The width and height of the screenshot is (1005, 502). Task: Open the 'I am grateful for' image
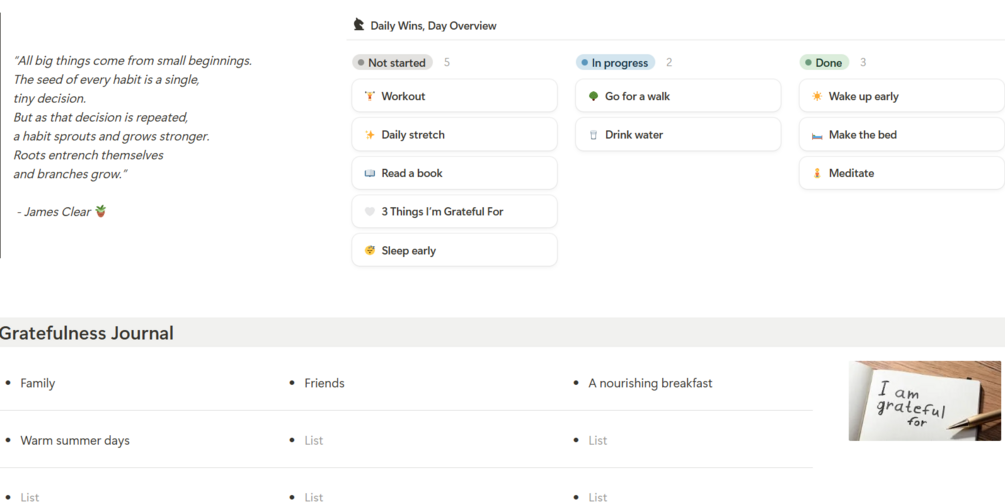(x=924, y=401)
